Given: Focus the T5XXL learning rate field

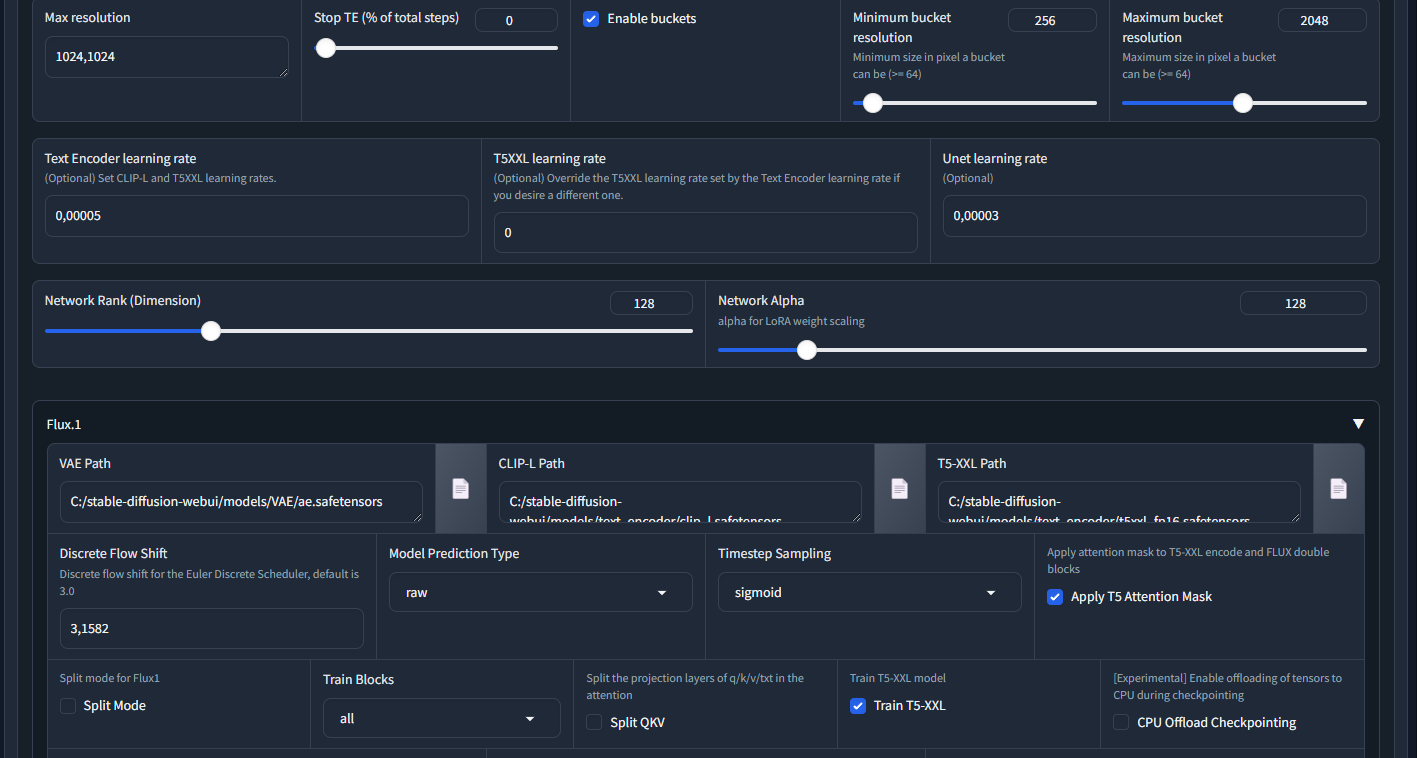Looking at the screenshot, I should click(x=706, y=232).
